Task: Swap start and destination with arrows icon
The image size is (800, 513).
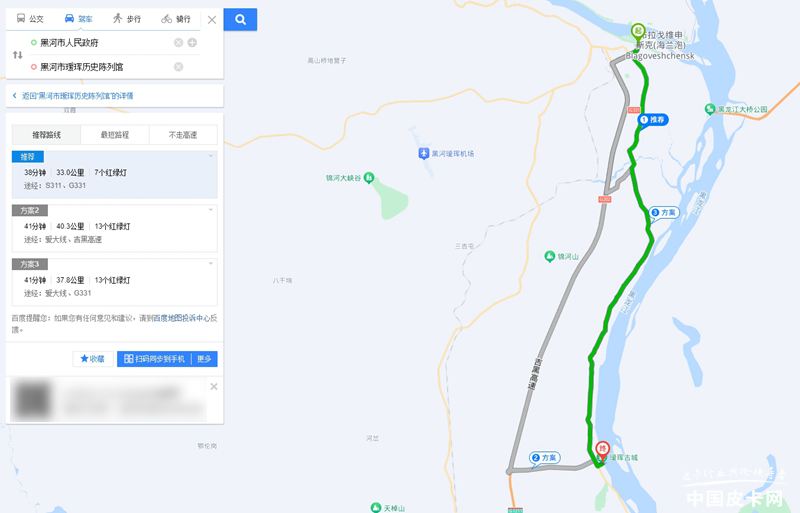Action: [18, 55]
